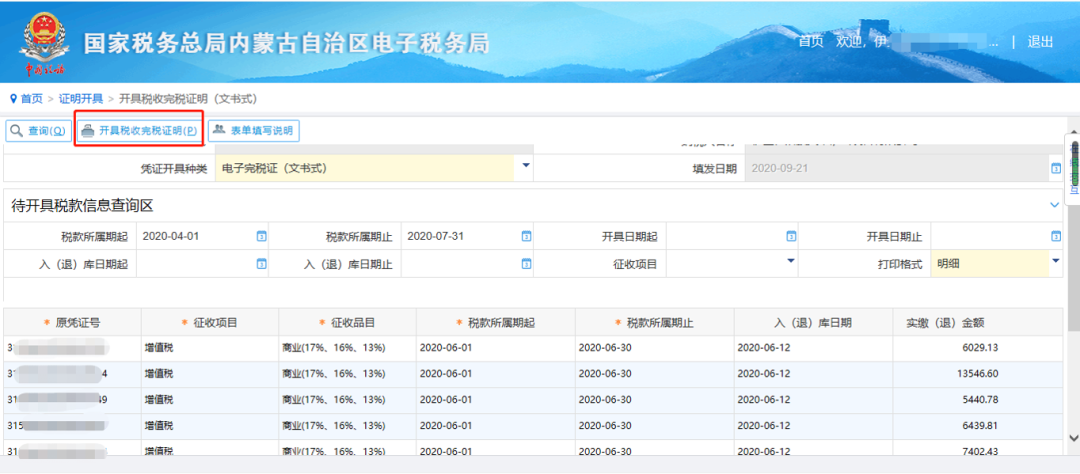Image resolution: width=1080 pixels, height=474 pixels.
Task: Select row with amount 6439.81
Action: click(x=534, y=426)
